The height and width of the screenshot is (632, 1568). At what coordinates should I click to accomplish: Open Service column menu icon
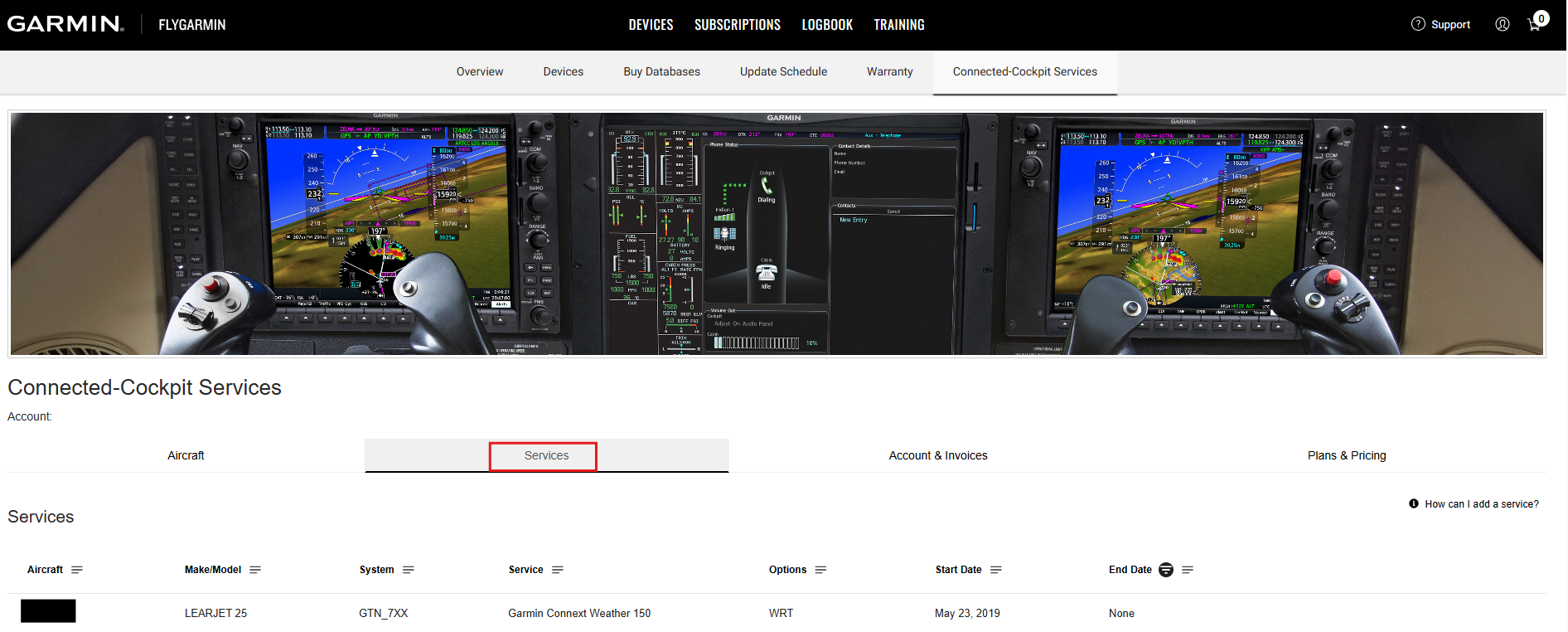pyautogui.click(x=558, y=570)
